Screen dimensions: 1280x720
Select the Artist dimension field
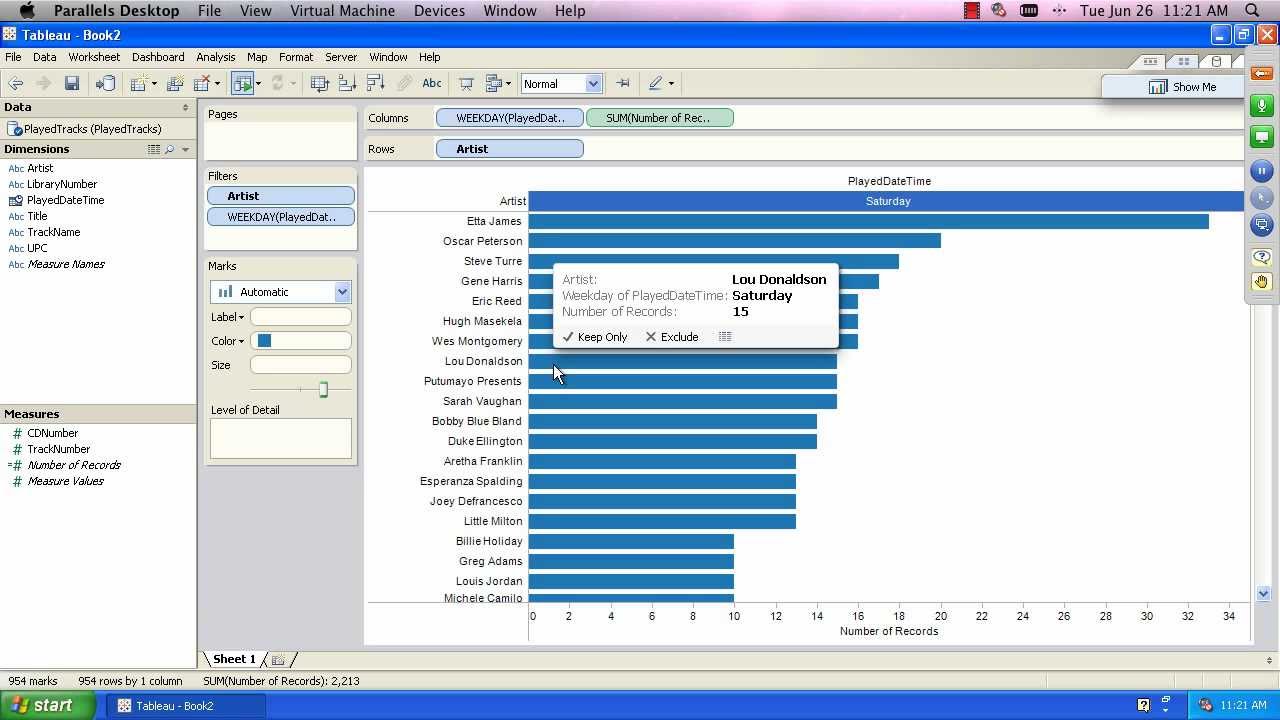pyautogui.click(x=40, y=168)
